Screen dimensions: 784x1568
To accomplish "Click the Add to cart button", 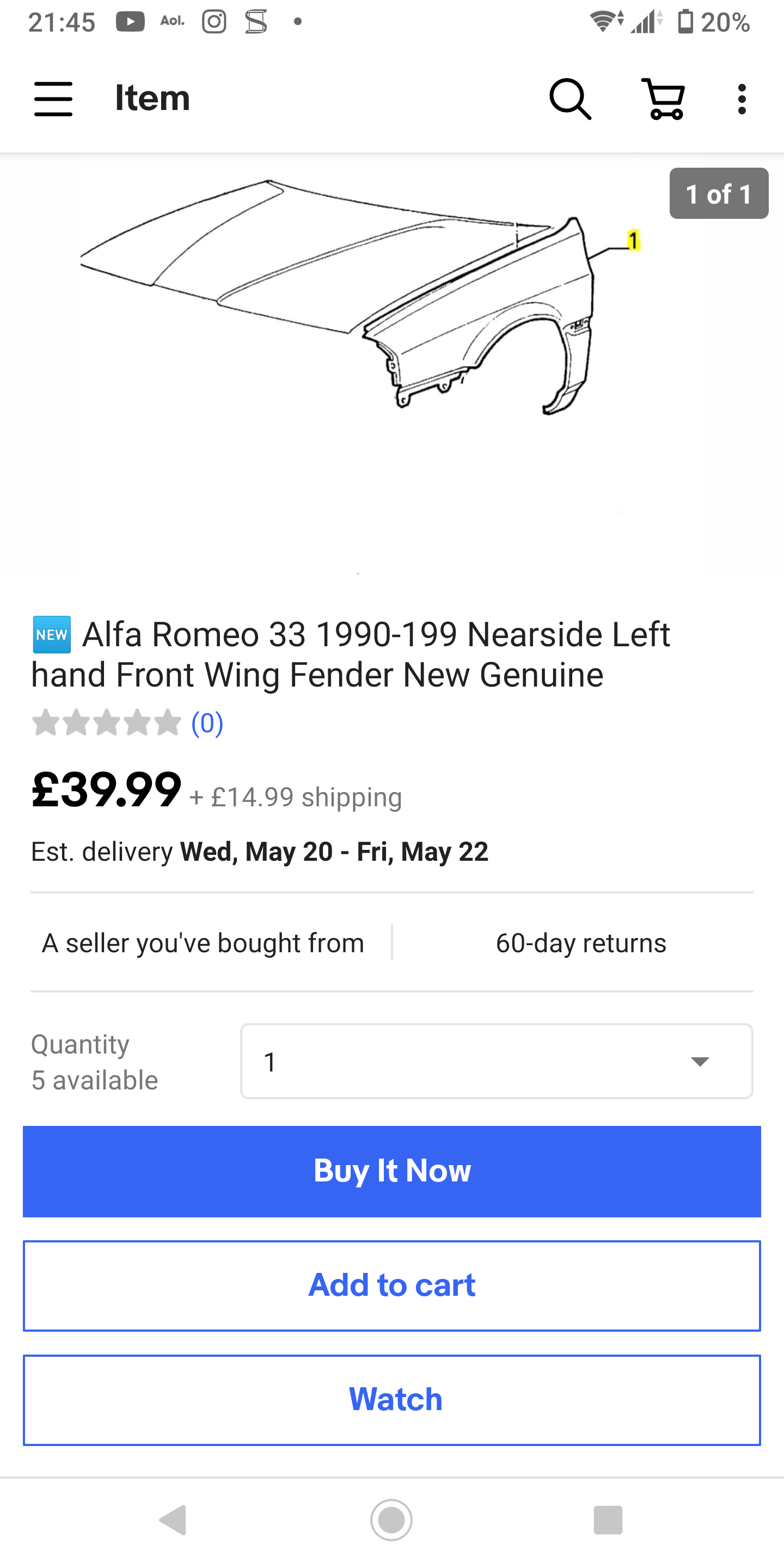I will 392,1285.
